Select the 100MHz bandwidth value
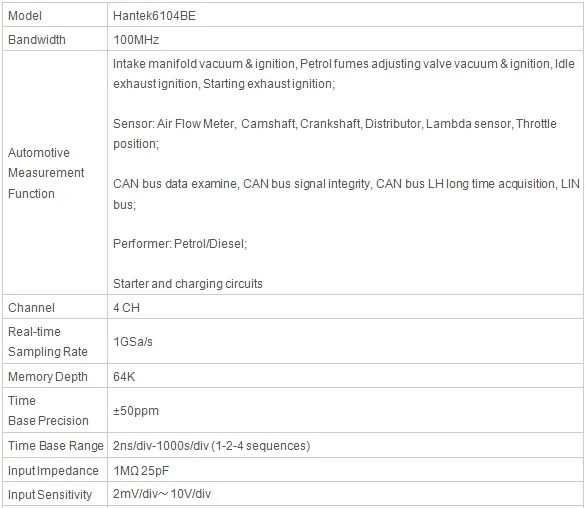 136,40
